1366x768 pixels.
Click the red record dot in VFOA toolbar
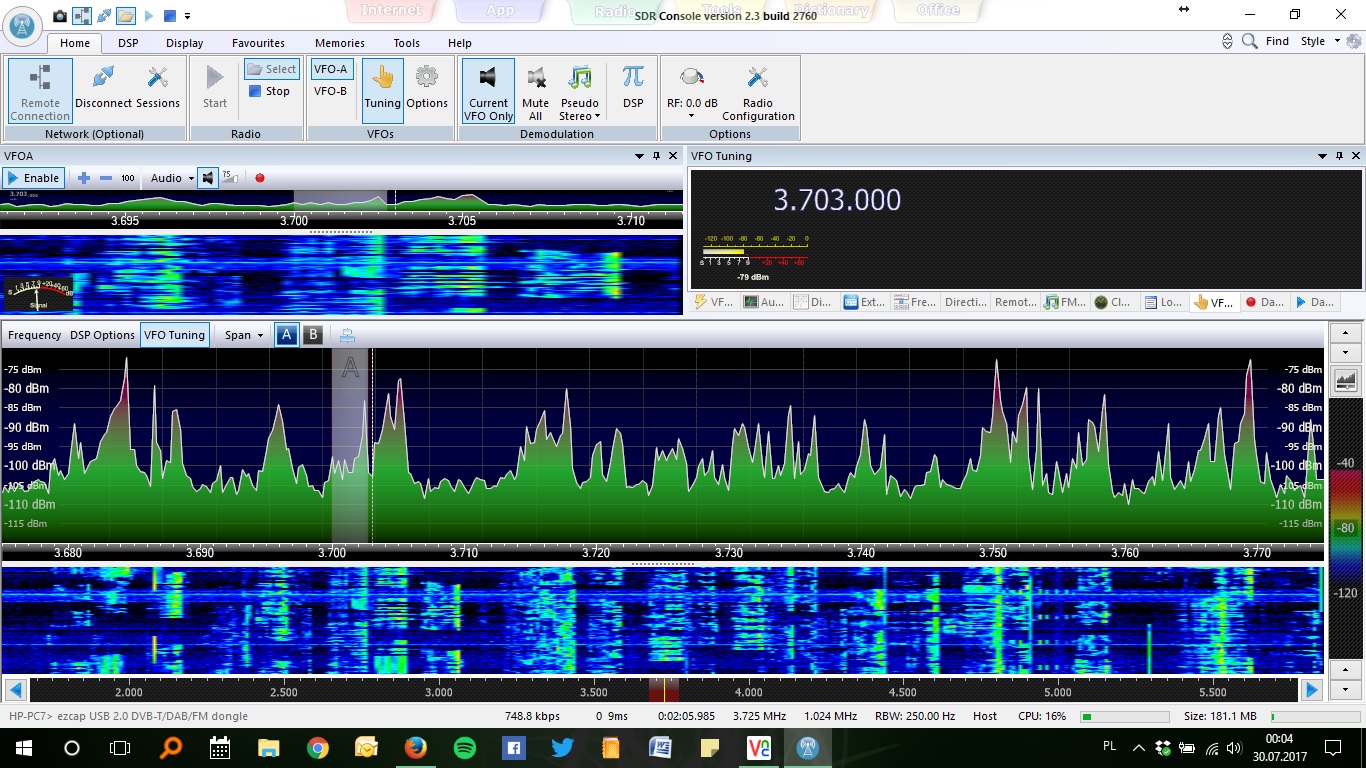(x=260, y=178)
